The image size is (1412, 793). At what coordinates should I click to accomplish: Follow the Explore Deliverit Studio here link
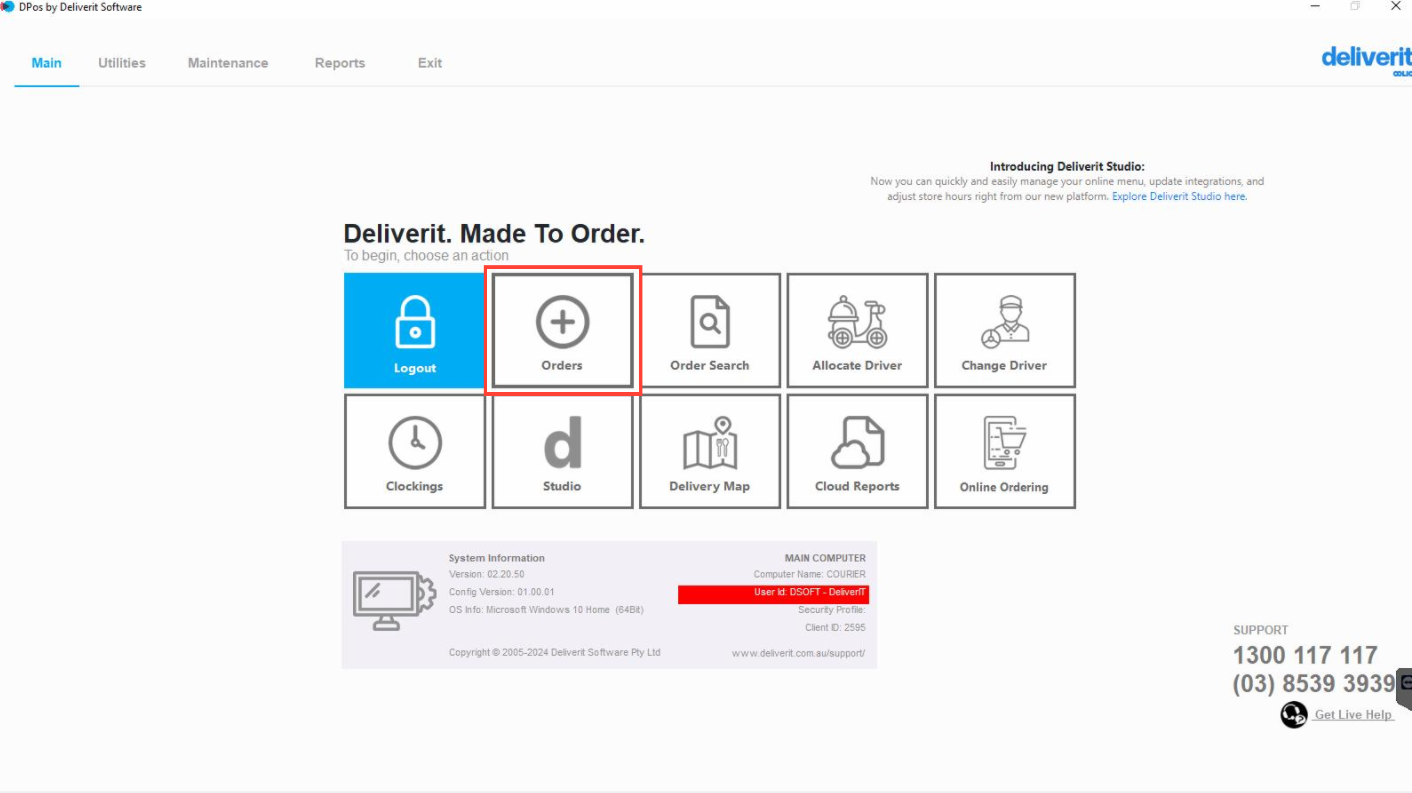tap(1180, 197)
